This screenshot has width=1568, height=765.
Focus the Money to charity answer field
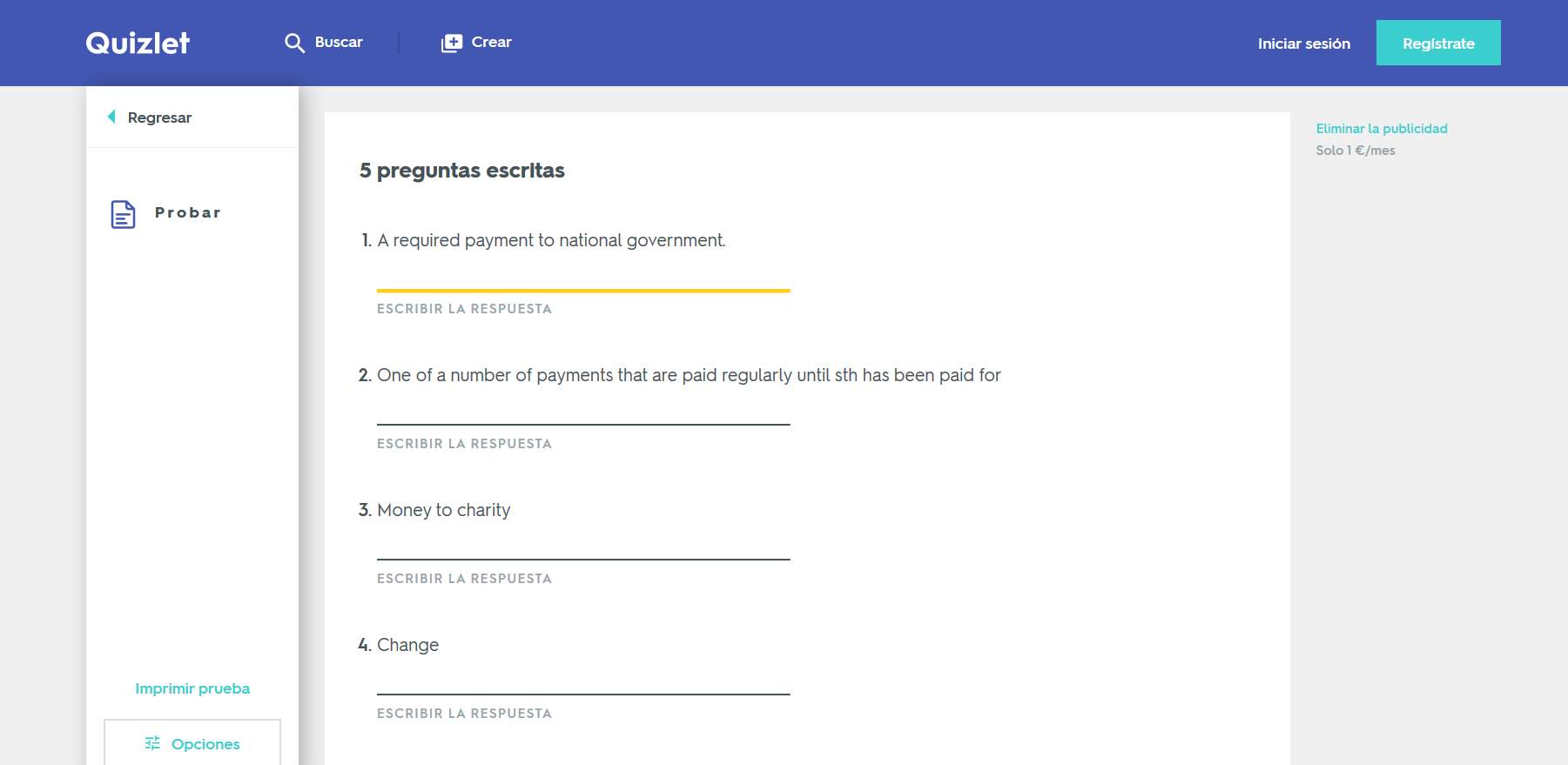tap(583, 547)
